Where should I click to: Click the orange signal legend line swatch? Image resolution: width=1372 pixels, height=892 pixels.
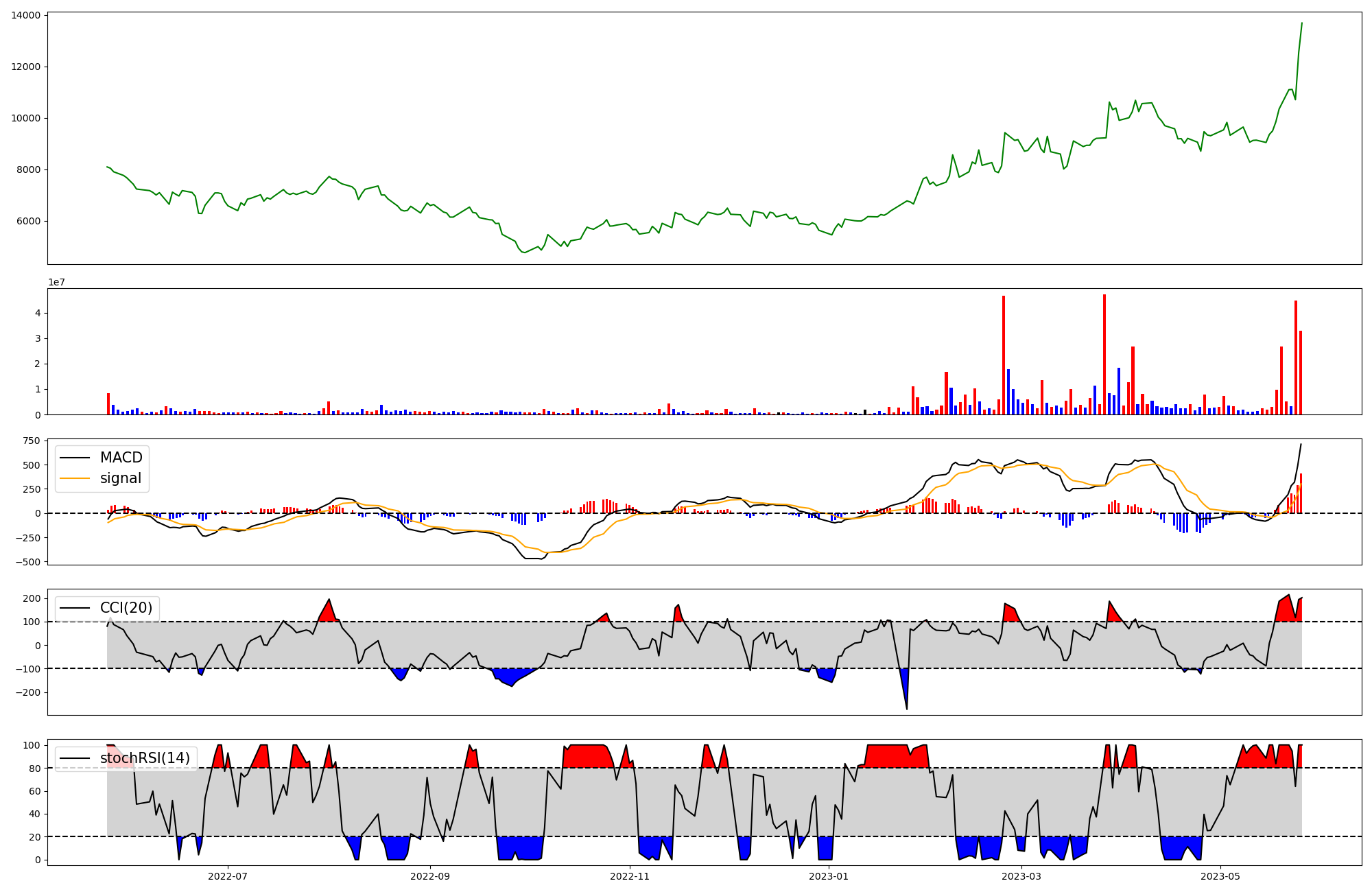tap(75, 478)
